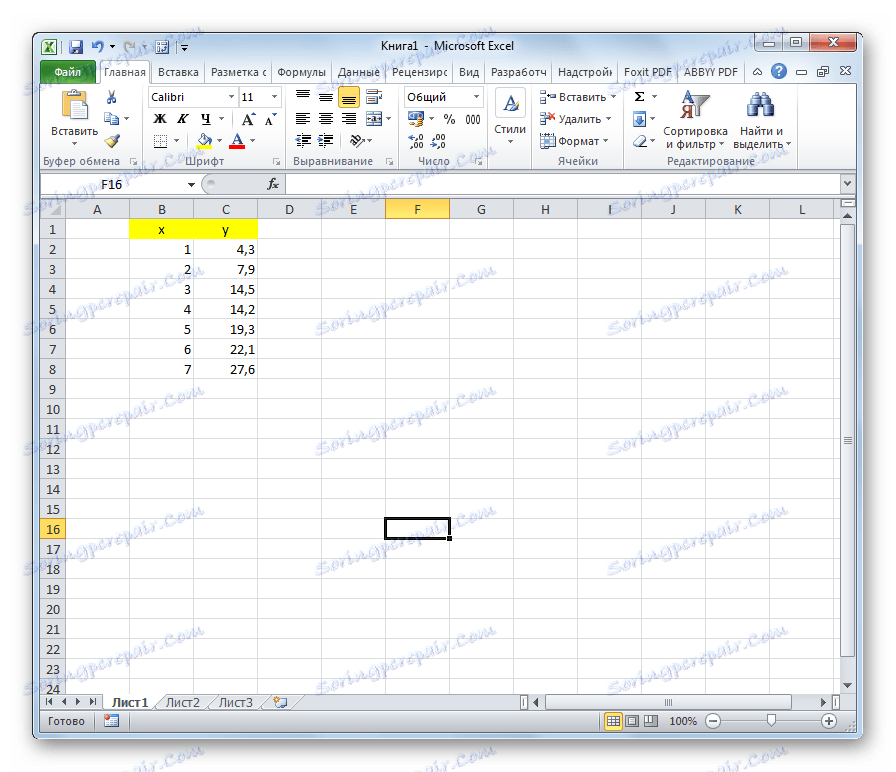
Task: Click the Cut scissors icon
Action: point(111,97)
